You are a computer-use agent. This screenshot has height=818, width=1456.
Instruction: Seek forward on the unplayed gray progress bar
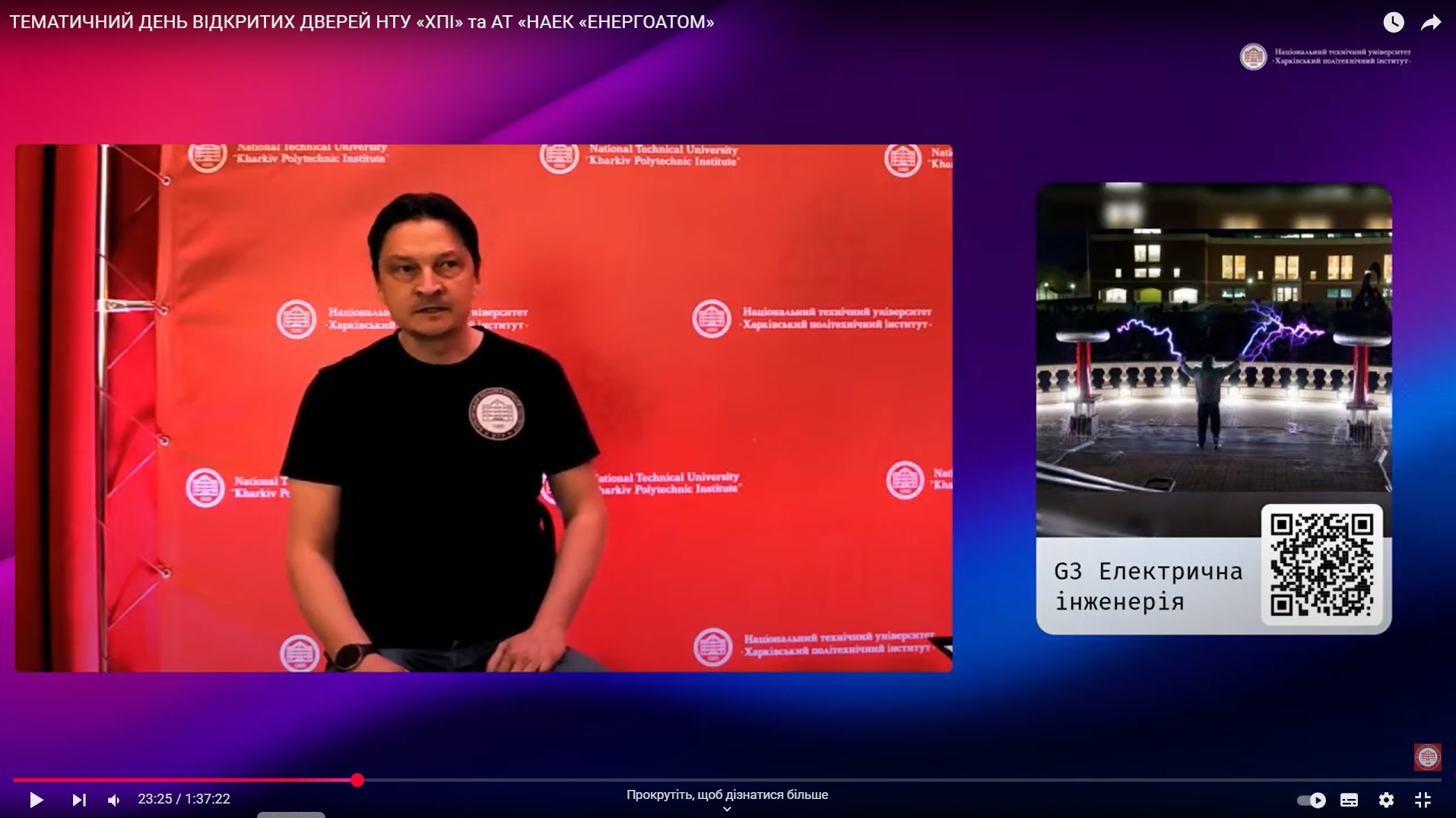(x=836, y=780)
